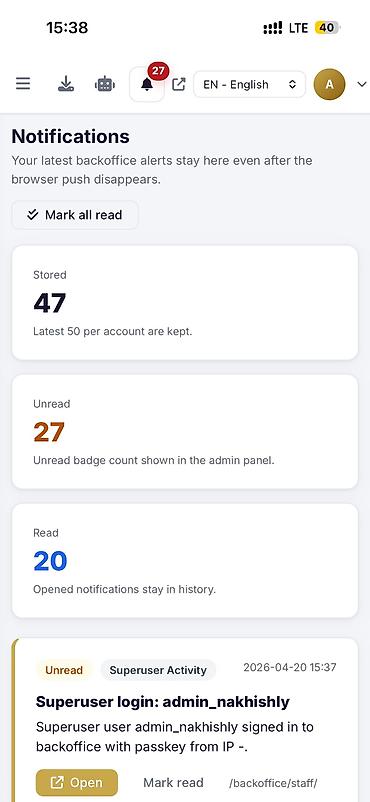The width and height of the screenshot is (370, 802).
Task: Expand the EN - English language selector
Action: tap(249, 84)
